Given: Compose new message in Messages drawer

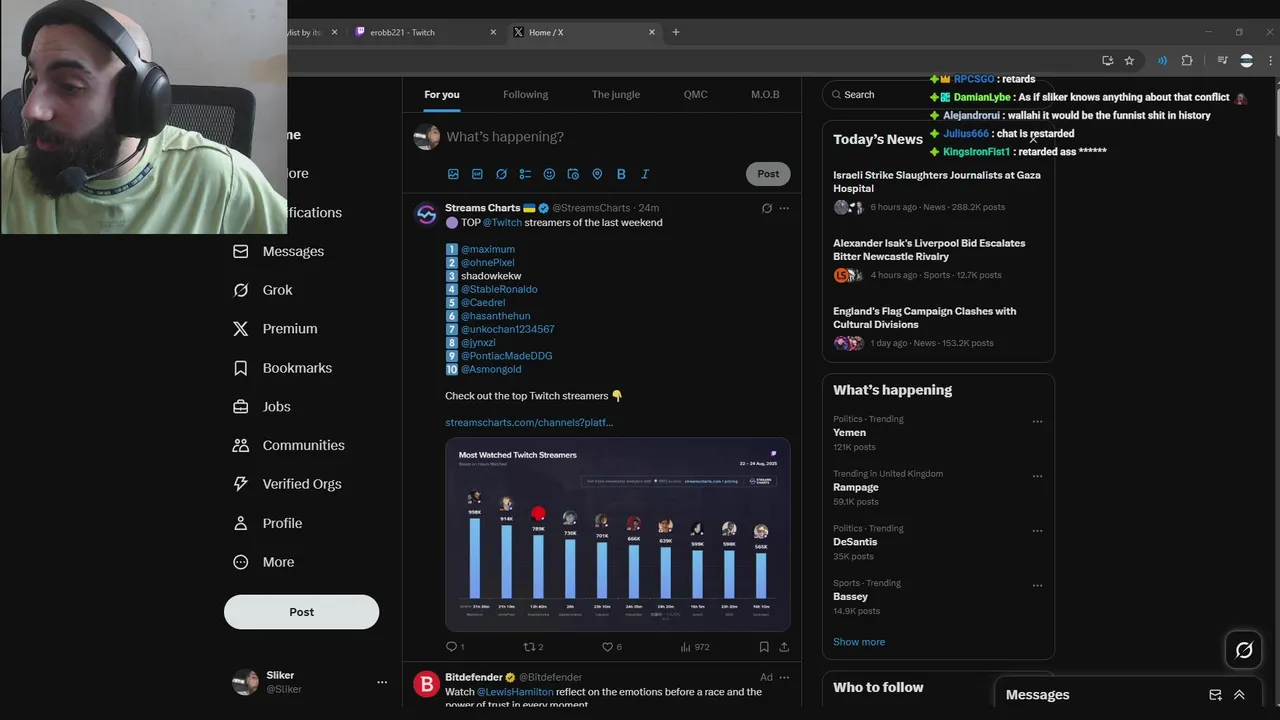Looking at the screenshot, I should point(1215,695).
